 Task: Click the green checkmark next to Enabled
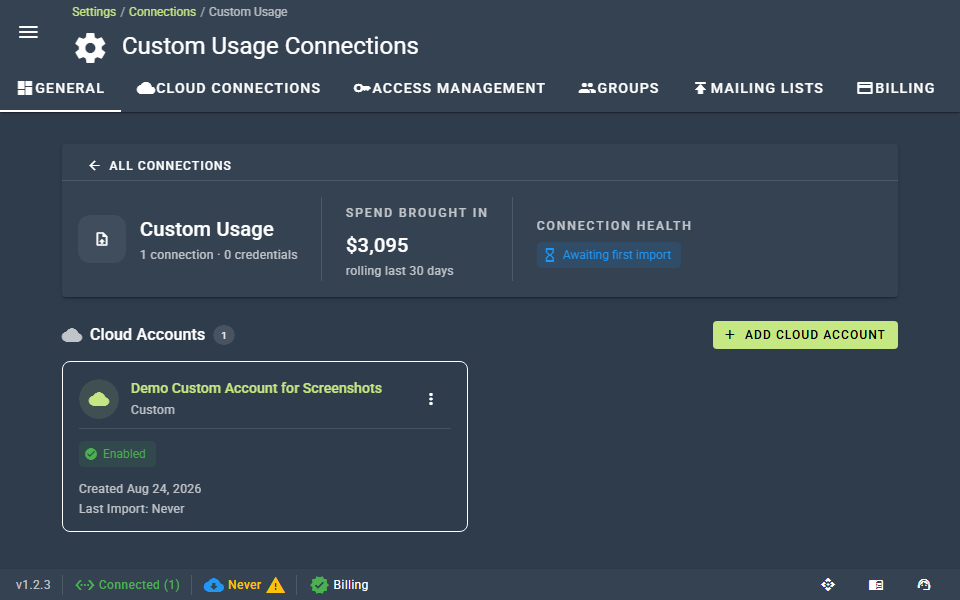pos(91,454)
